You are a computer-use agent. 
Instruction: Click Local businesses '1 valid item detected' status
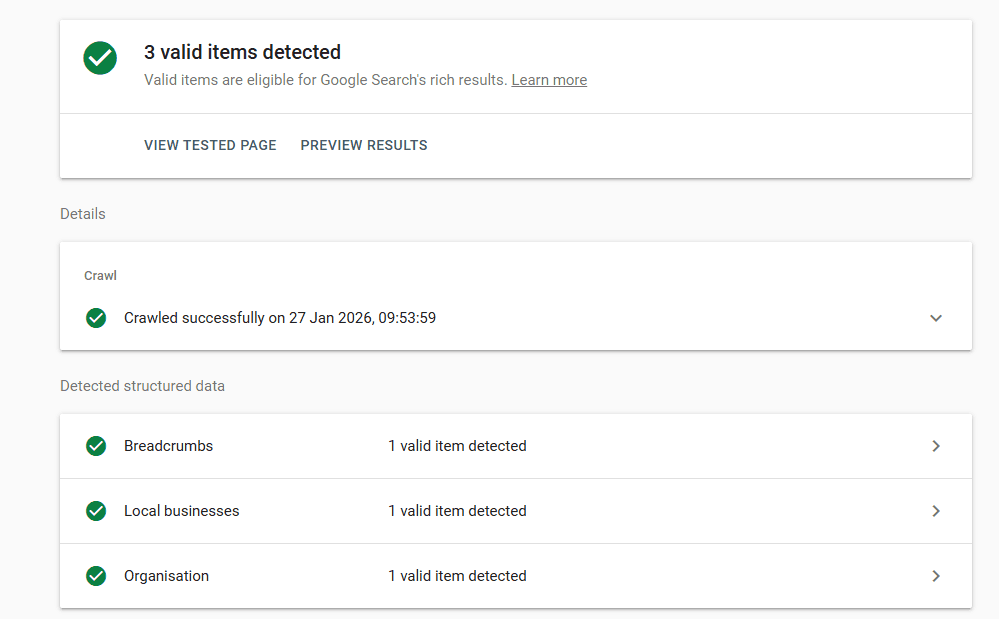(457, 511)
